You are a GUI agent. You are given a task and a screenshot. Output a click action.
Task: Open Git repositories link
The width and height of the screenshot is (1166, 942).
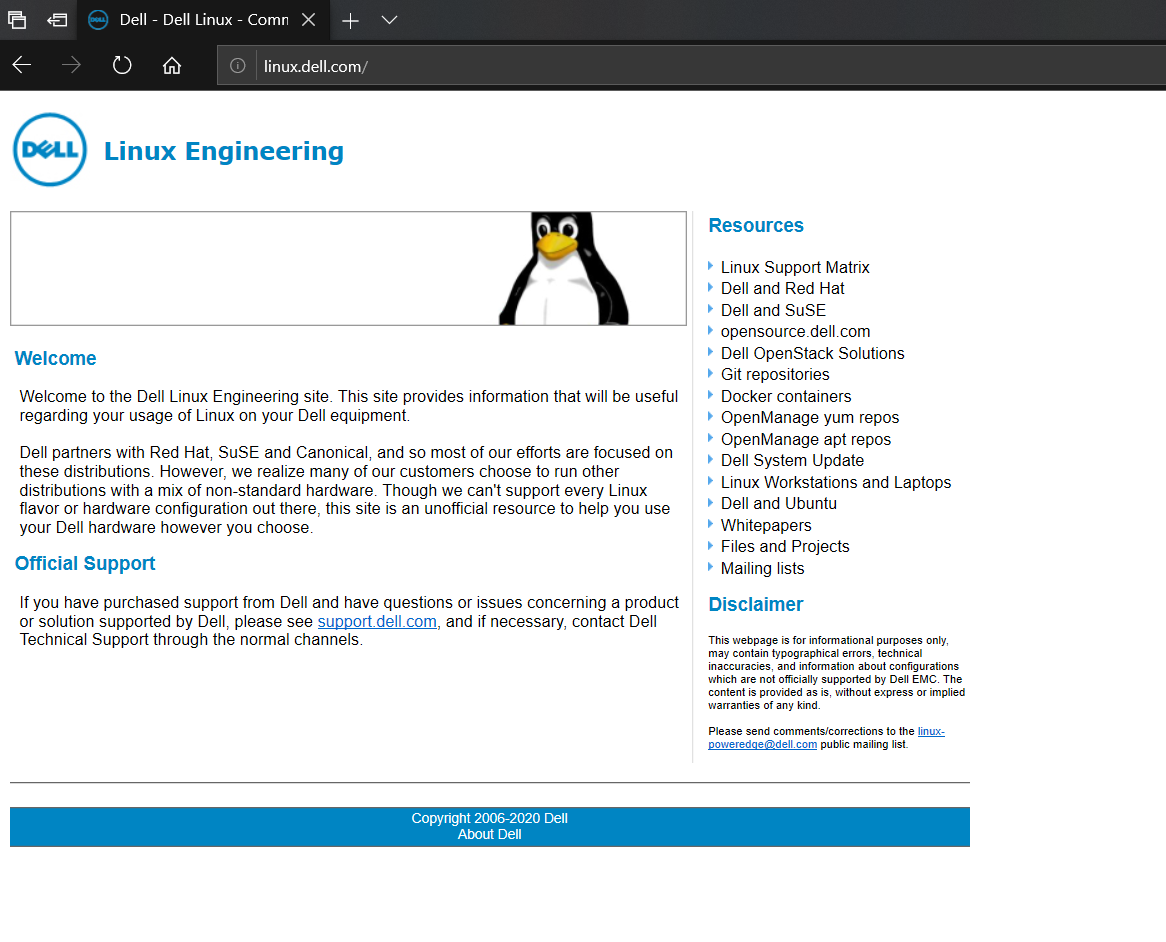tap(775, 375)
